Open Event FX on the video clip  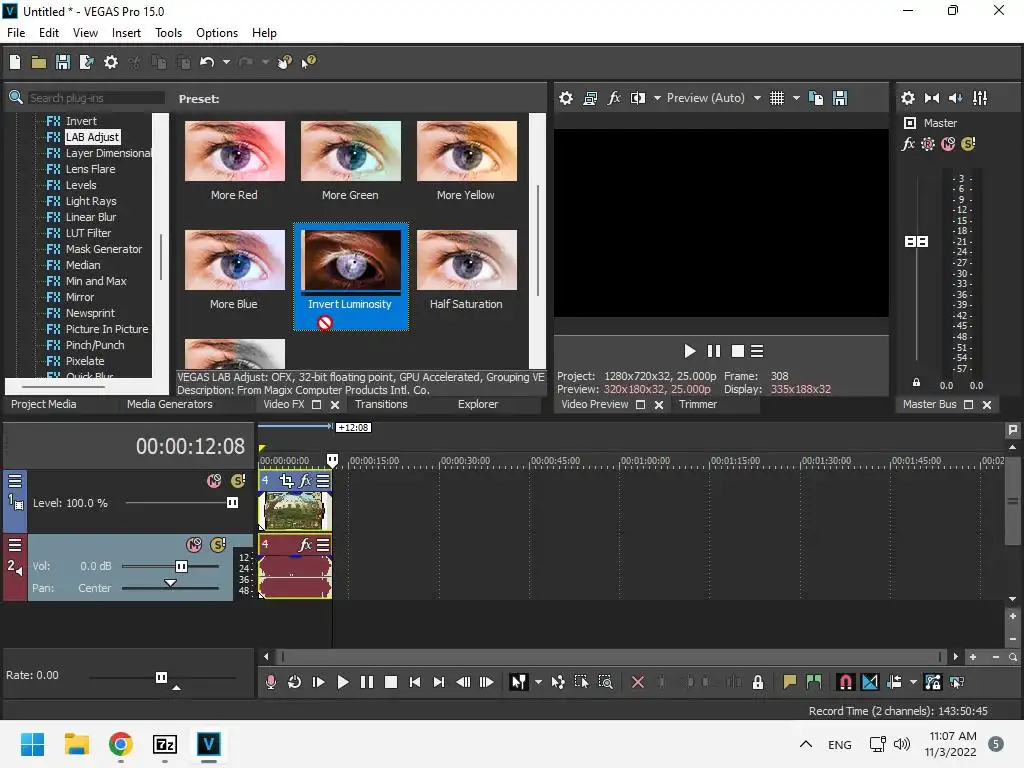pos(305,481)
